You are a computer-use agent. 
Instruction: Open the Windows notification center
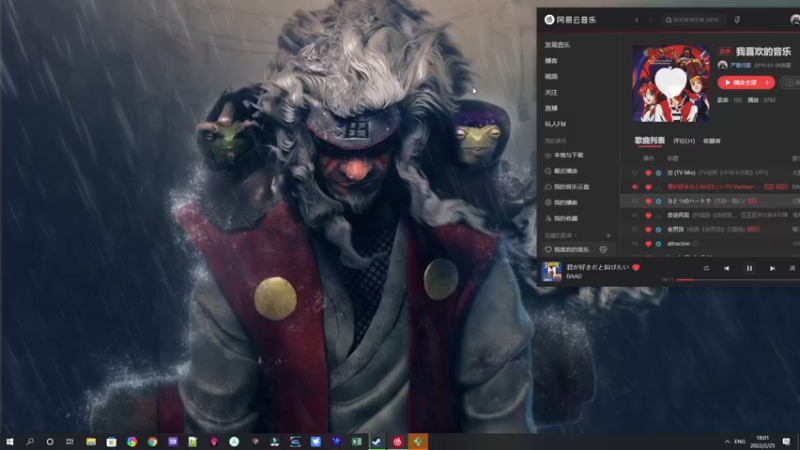[x=786, y=442]
